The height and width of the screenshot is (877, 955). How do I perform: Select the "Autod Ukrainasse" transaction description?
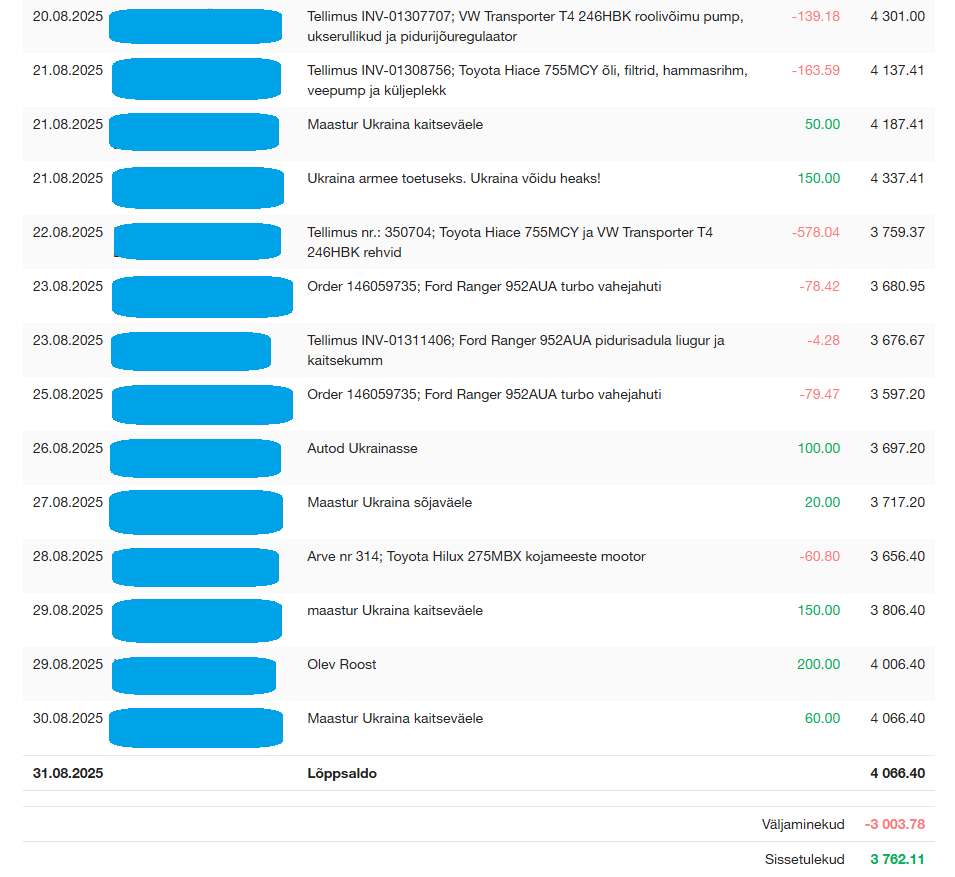click(x=362, y=449)
